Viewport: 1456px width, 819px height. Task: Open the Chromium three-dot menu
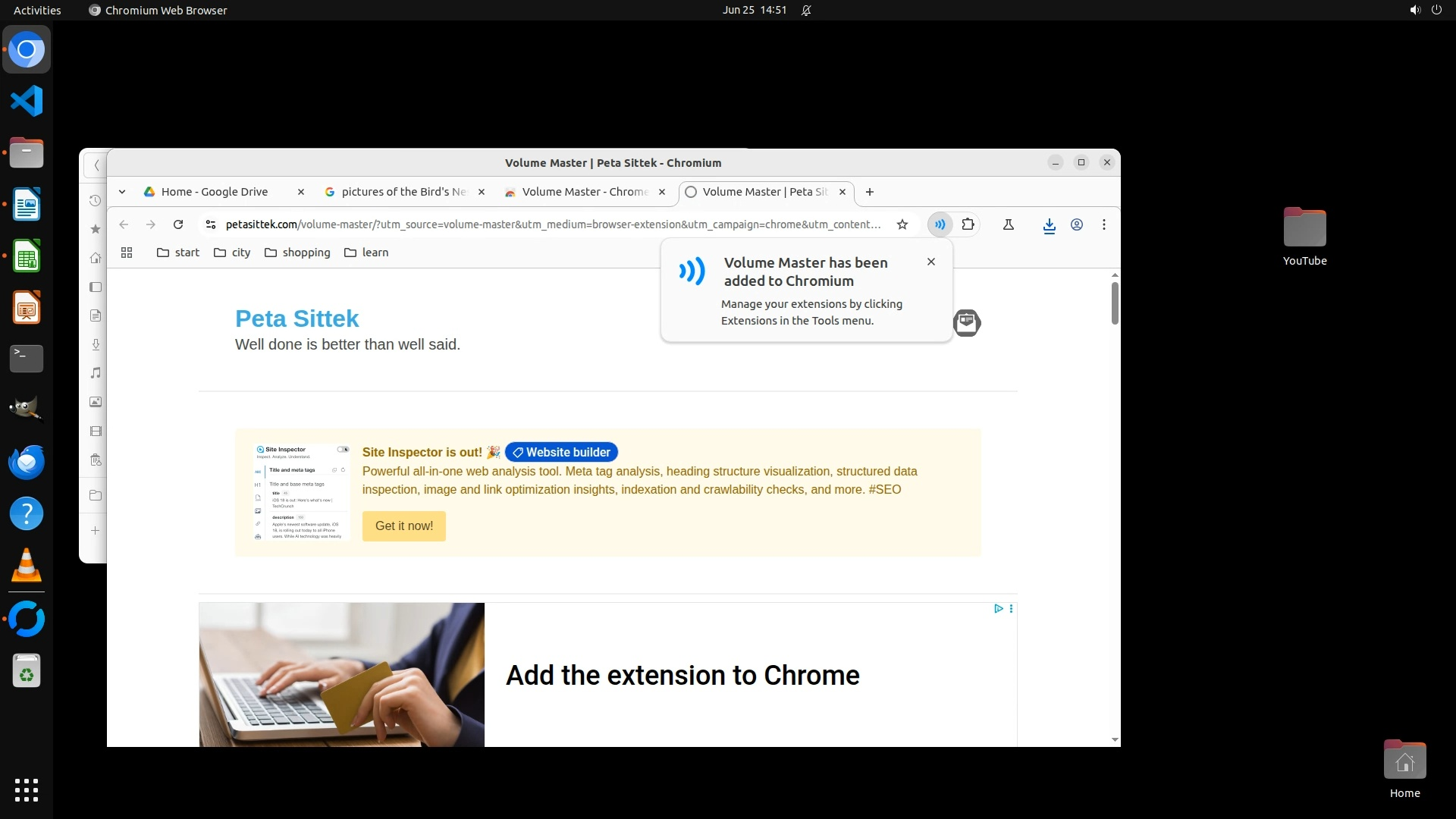pyautogui.click(x=1103, y=224)
